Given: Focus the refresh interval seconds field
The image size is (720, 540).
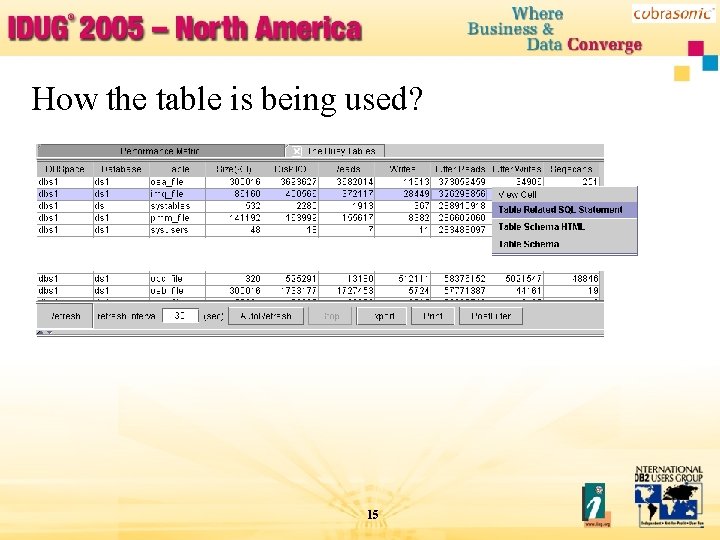Looking at the screenshot, I should (x=180, y=315).
